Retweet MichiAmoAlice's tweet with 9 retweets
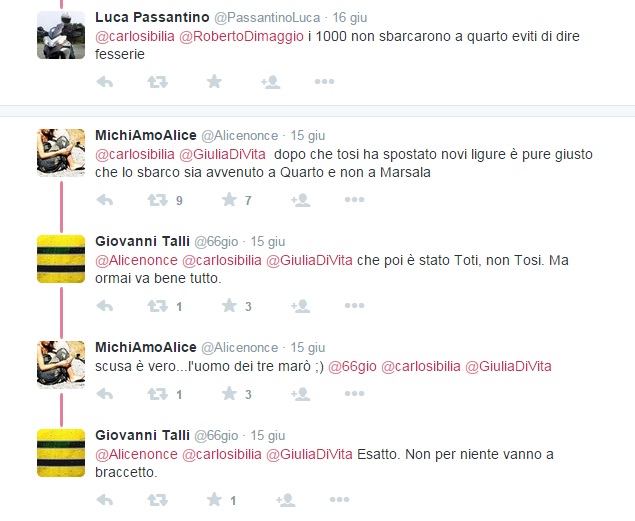 pyautogui.click(x=158, y=200)
